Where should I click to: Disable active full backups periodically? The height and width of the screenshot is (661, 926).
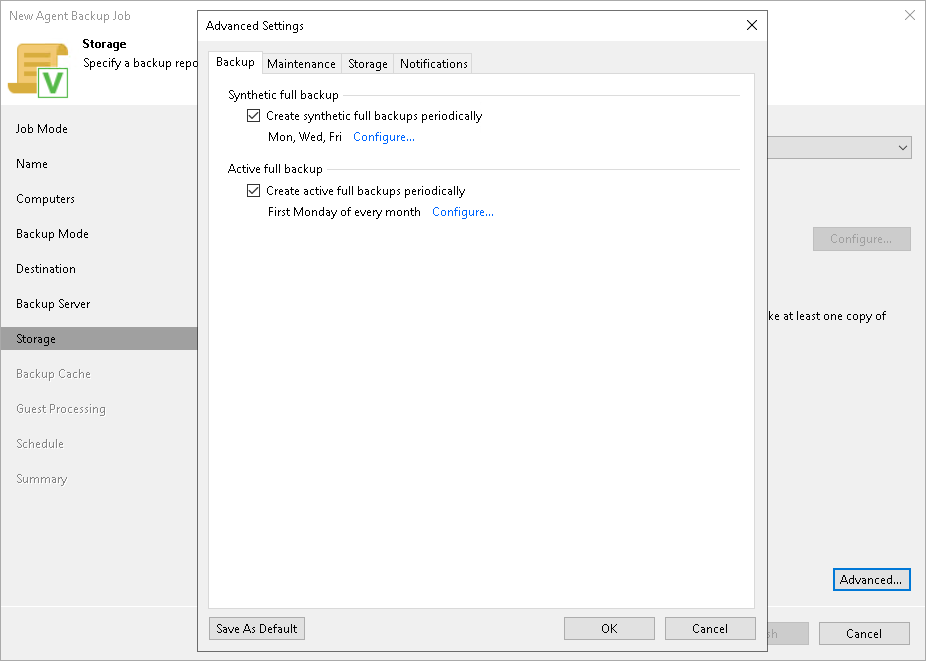pos(253,190)
